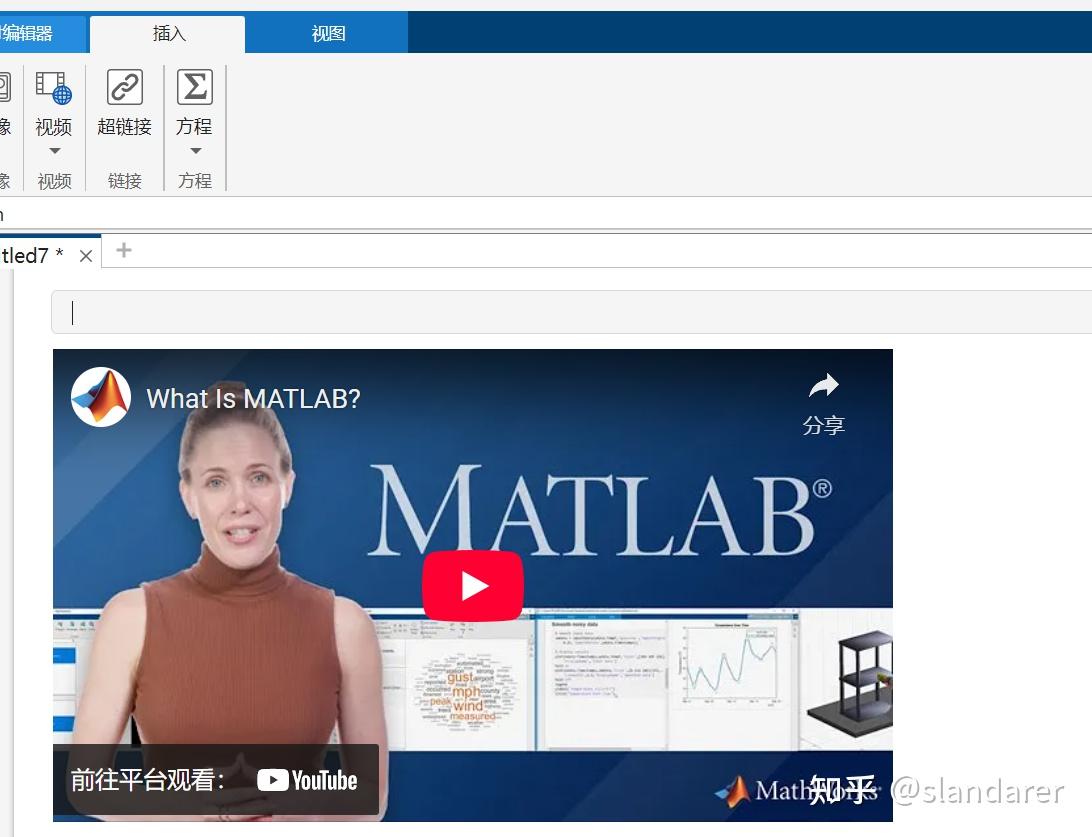
Task: Close the untitled7 document tab
Action: click(86, 256)
